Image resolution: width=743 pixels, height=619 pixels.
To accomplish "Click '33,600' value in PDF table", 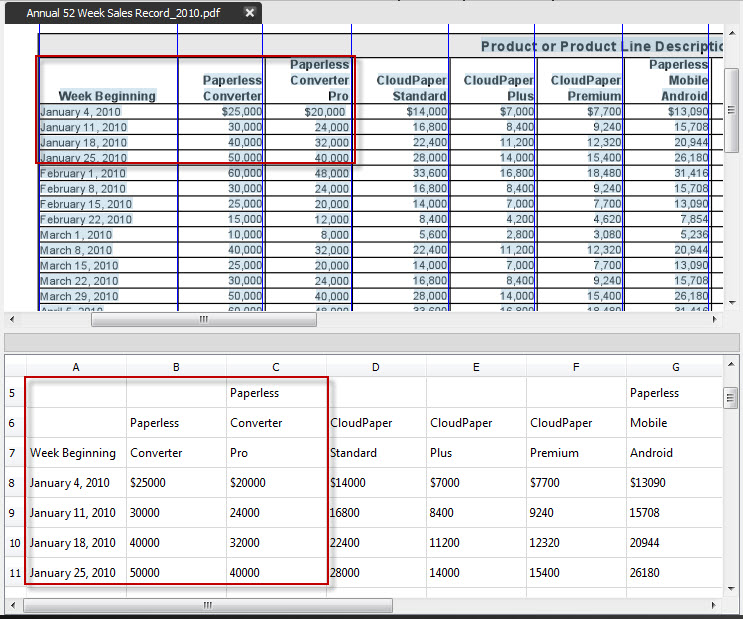I will click(x=430, y=173).
